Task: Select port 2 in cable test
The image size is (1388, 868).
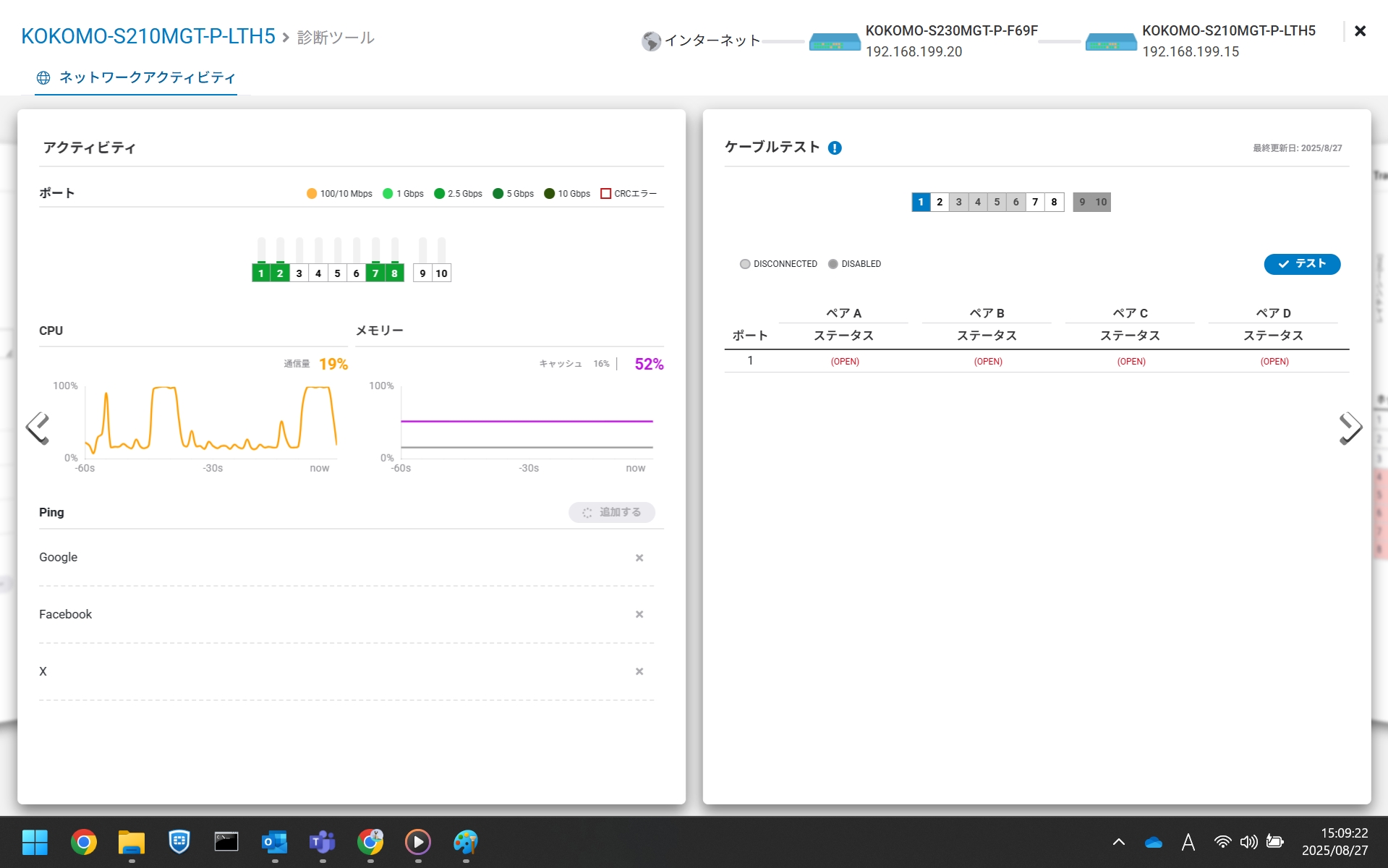Action: [x=940, y=203]
